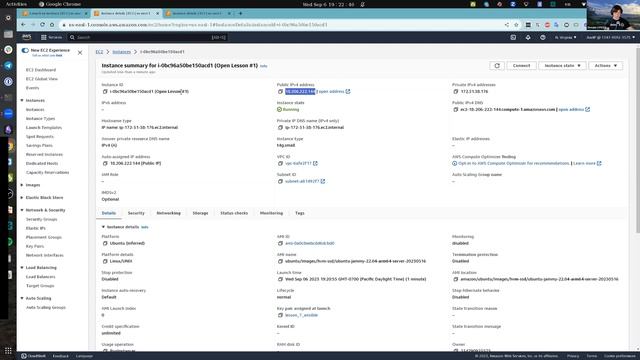Copy the AMI location value
Image resolution: width=640 pixels, height=360 pixels.
(x=456, y=279)
